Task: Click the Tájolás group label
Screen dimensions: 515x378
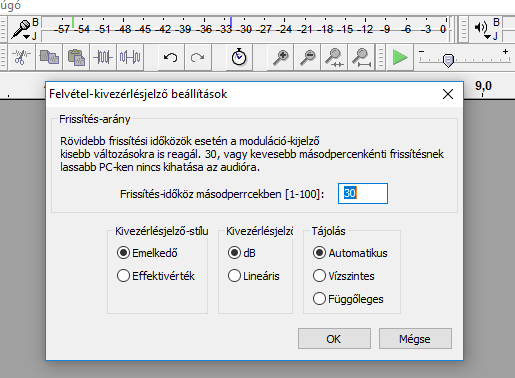Action: coord(328,231)
